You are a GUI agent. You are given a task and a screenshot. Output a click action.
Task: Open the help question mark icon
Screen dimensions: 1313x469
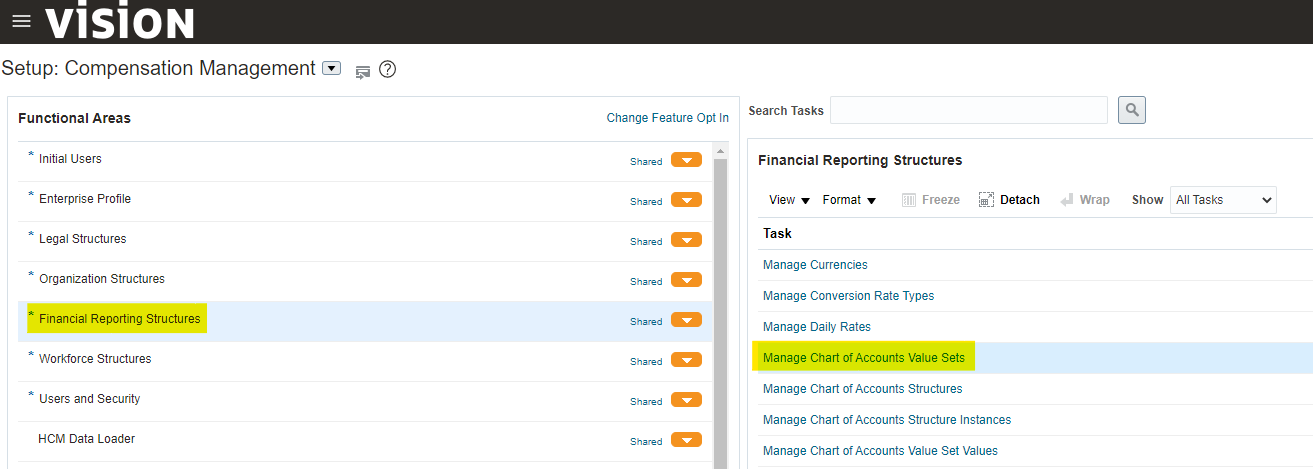(x=388, y=70)
